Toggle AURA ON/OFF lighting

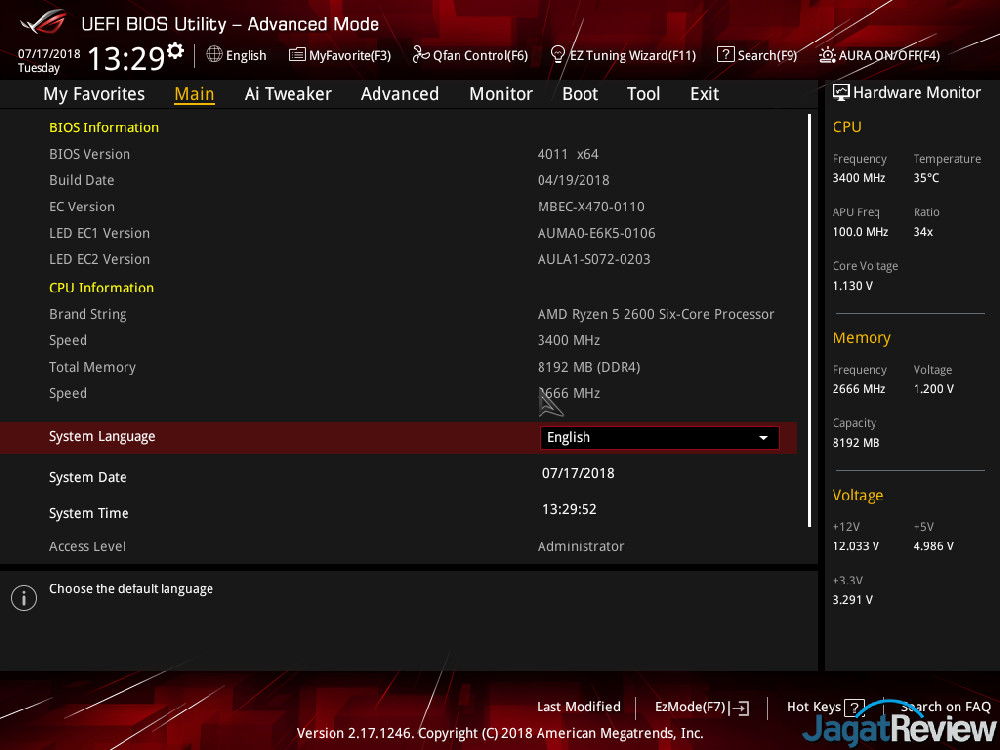coord(827,55)
